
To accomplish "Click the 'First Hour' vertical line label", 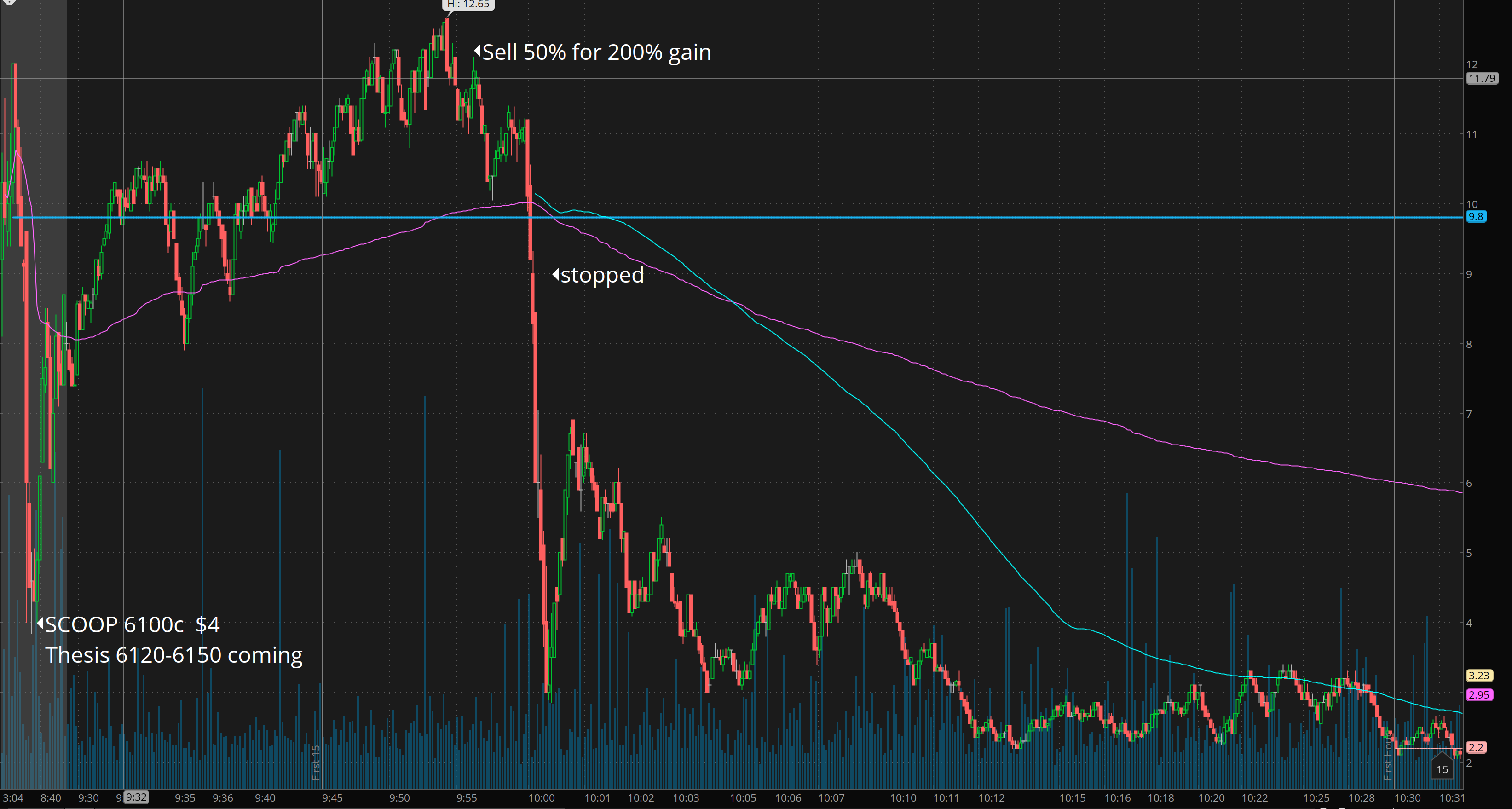I will point(1388,758).
